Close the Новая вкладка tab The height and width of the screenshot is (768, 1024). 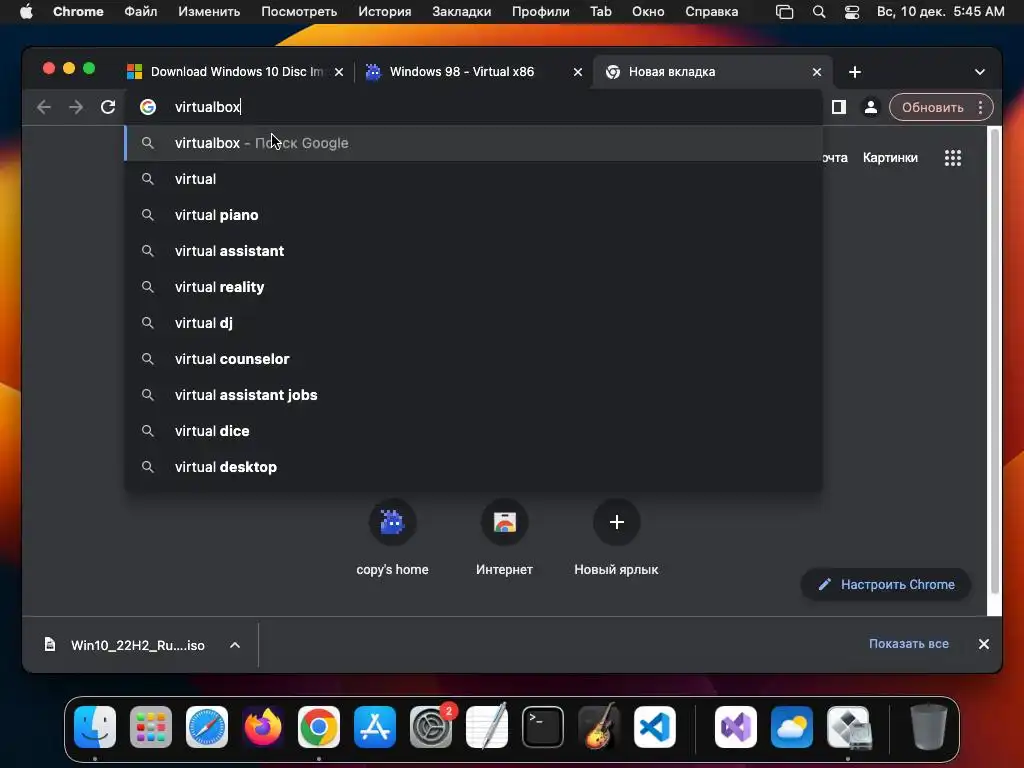[816, 72]
